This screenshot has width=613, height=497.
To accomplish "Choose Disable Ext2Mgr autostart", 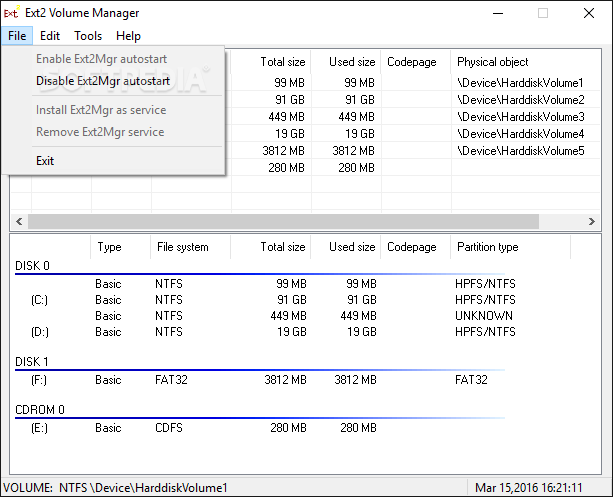I will tap(103, 81).
